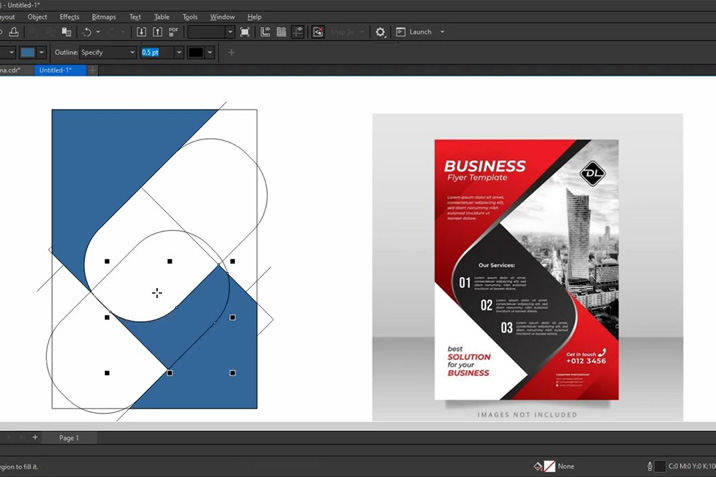Click the Publish to PDF icon
Viewport: 716px width, 477px height.
[x=174, y=32]
